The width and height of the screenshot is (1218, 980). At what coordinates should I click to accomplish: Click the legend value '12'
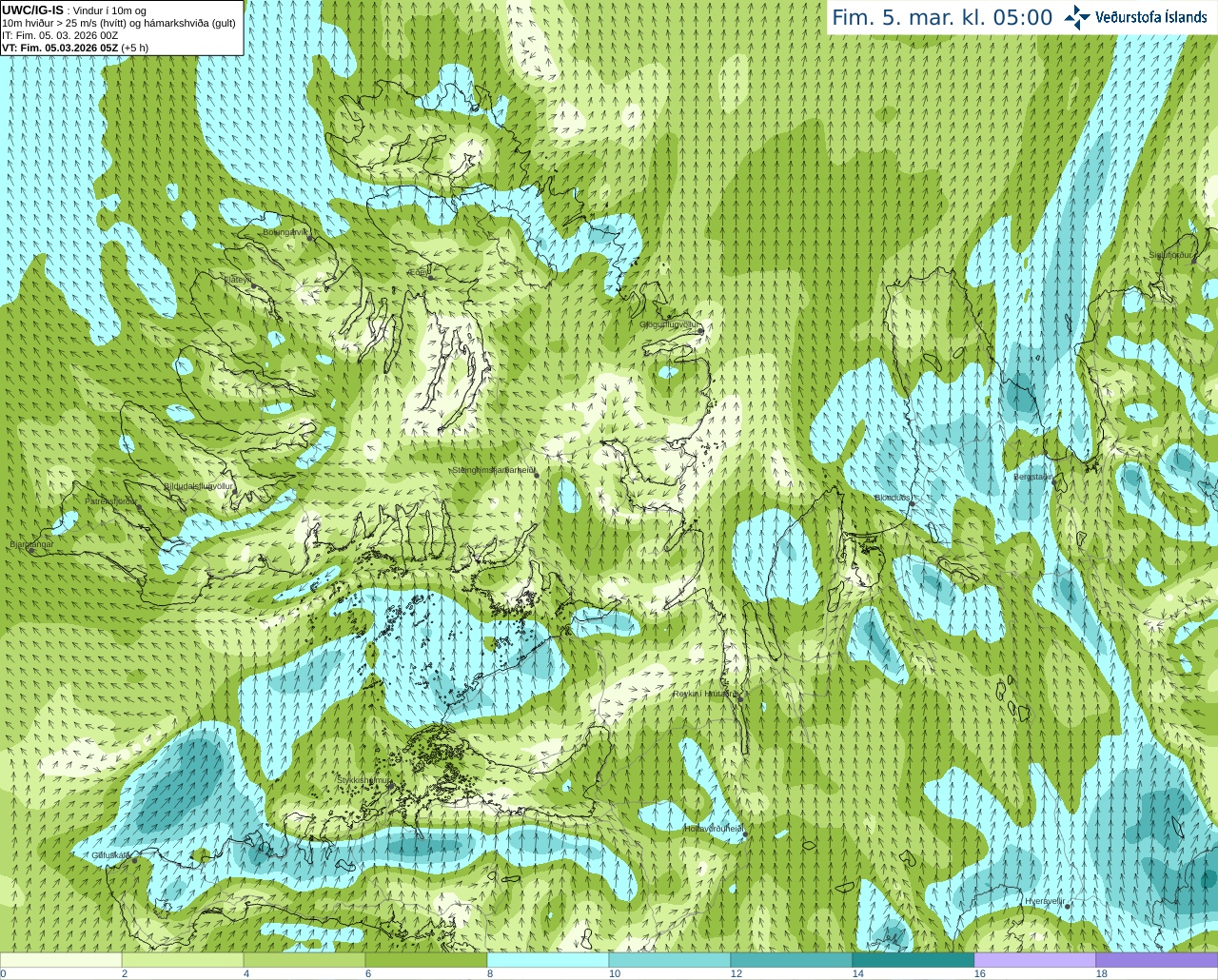tap(736, 973)
